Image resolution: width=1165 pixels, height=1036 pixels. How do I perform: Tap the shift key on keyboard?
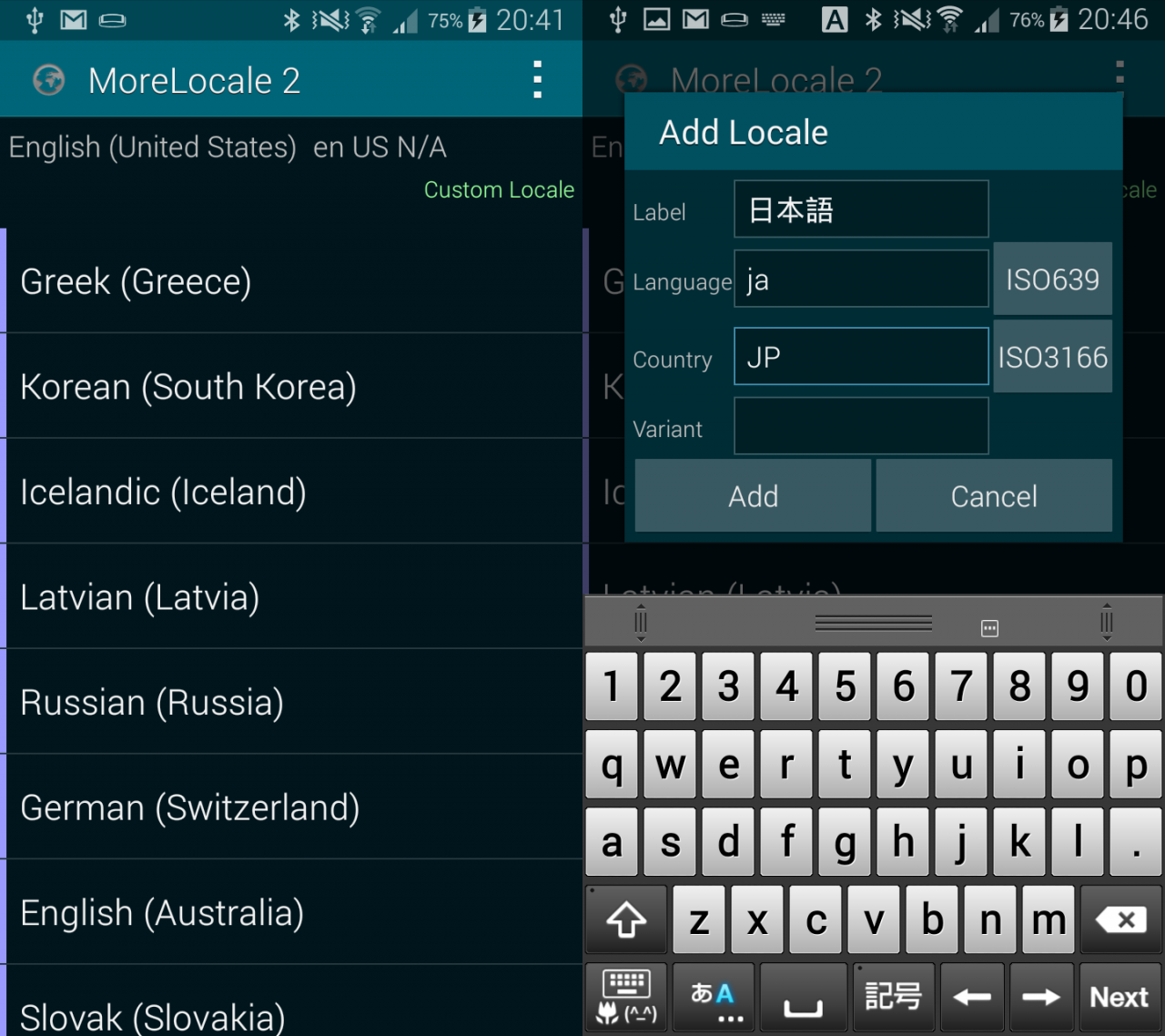pyautogui.click(x=626, y=919)
